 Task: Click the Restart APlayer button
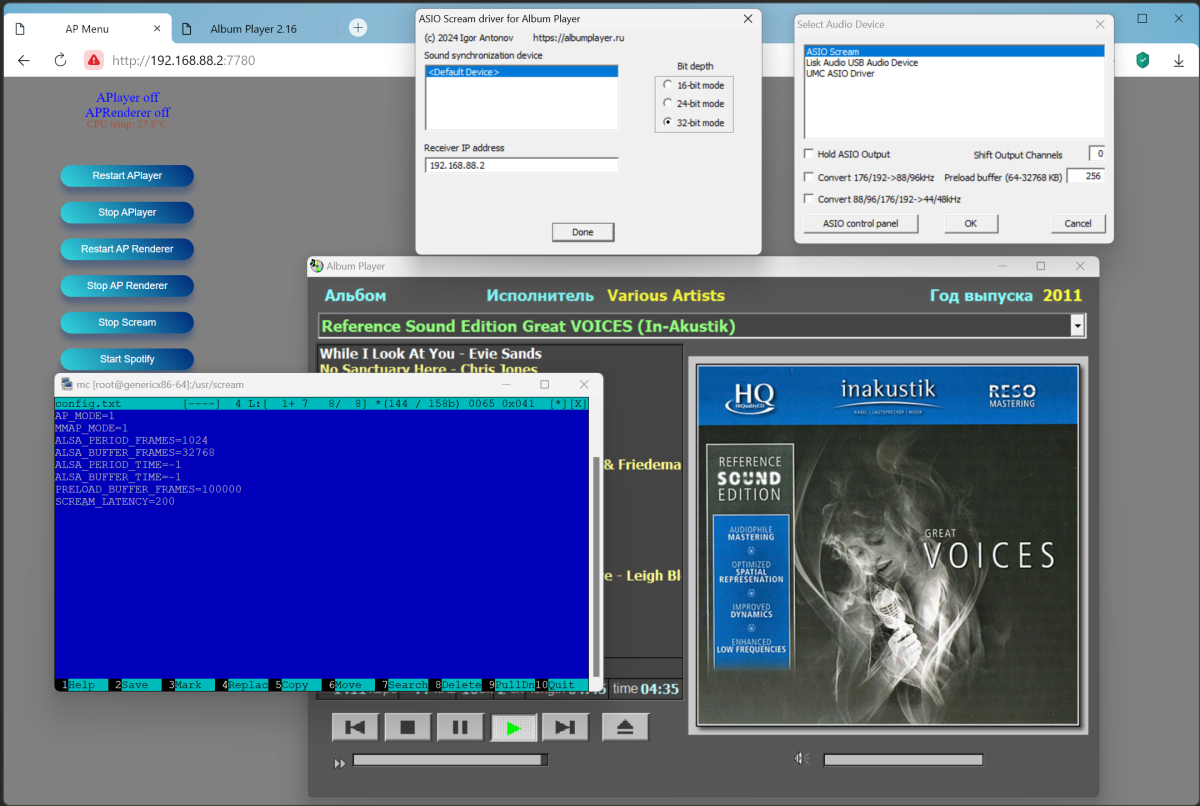click(x=127, y=176)
